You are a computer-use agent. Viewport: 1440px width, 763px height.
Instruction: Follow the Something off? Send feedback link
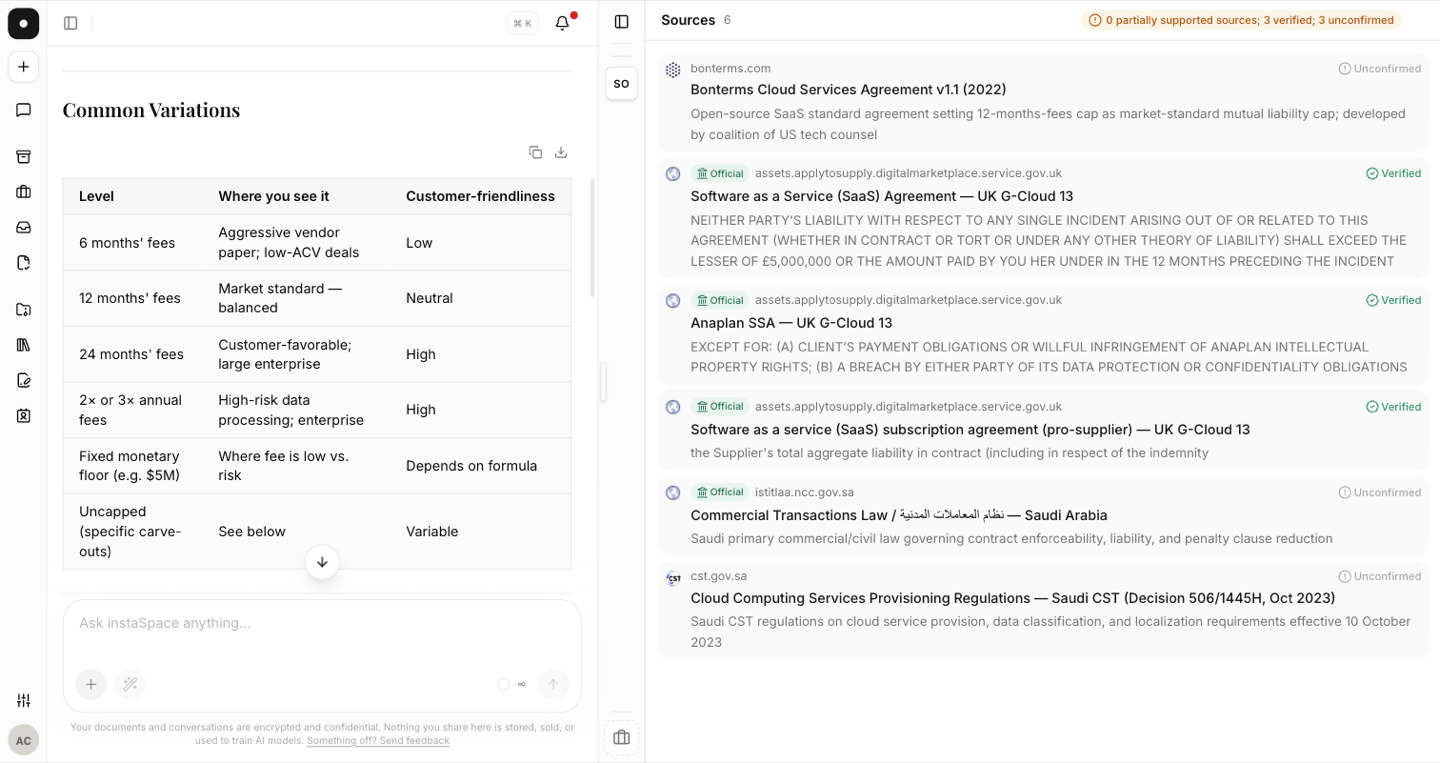point(378,741)
